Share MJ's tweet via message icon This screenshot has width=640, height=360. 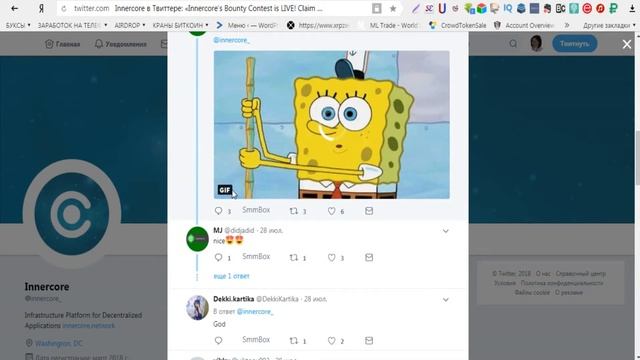[x=369, y=257]
